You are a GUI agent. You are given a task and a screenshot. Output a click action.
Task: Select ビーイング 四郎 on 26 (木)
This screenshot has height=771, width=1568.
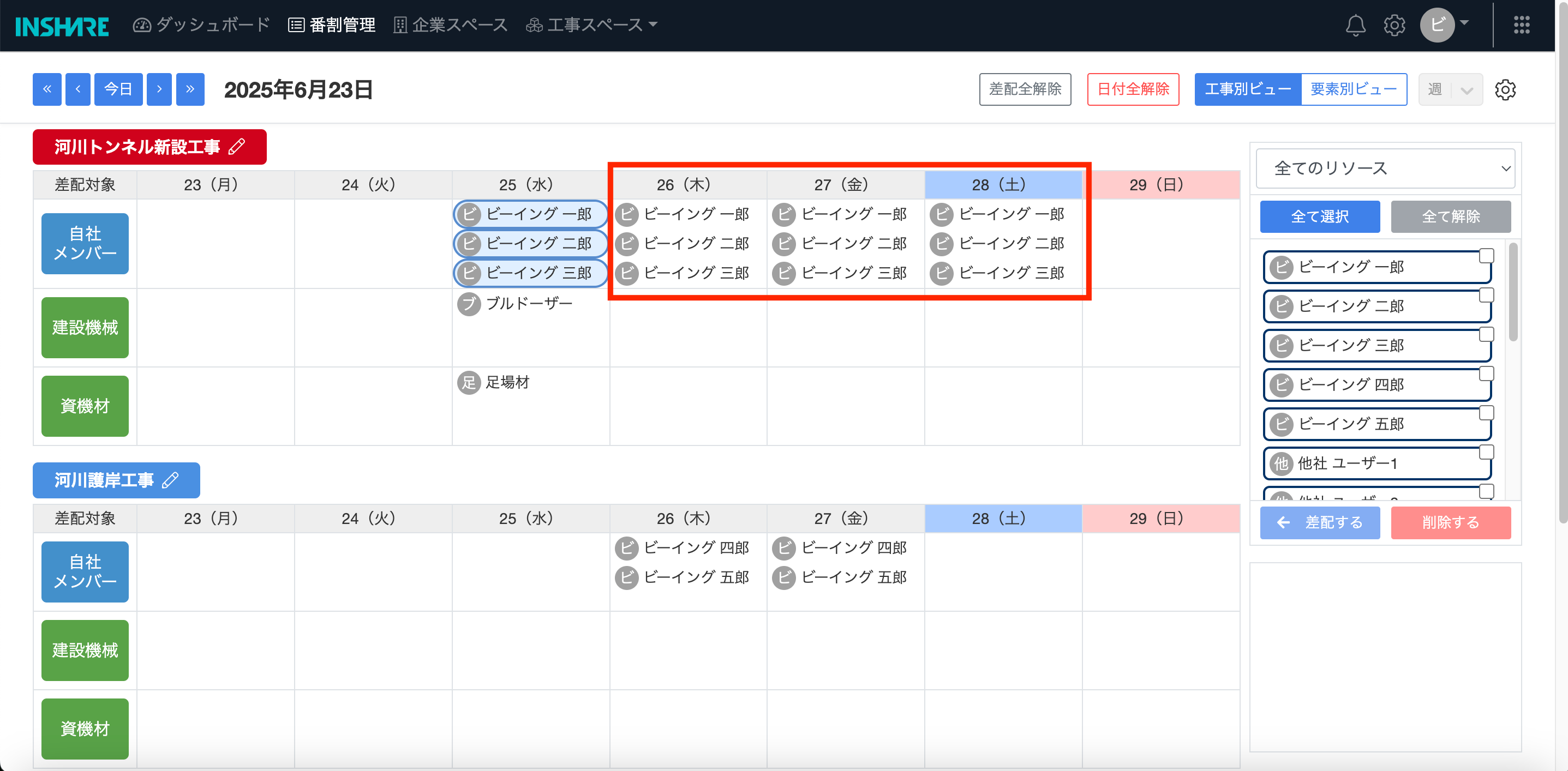point(683,547)
